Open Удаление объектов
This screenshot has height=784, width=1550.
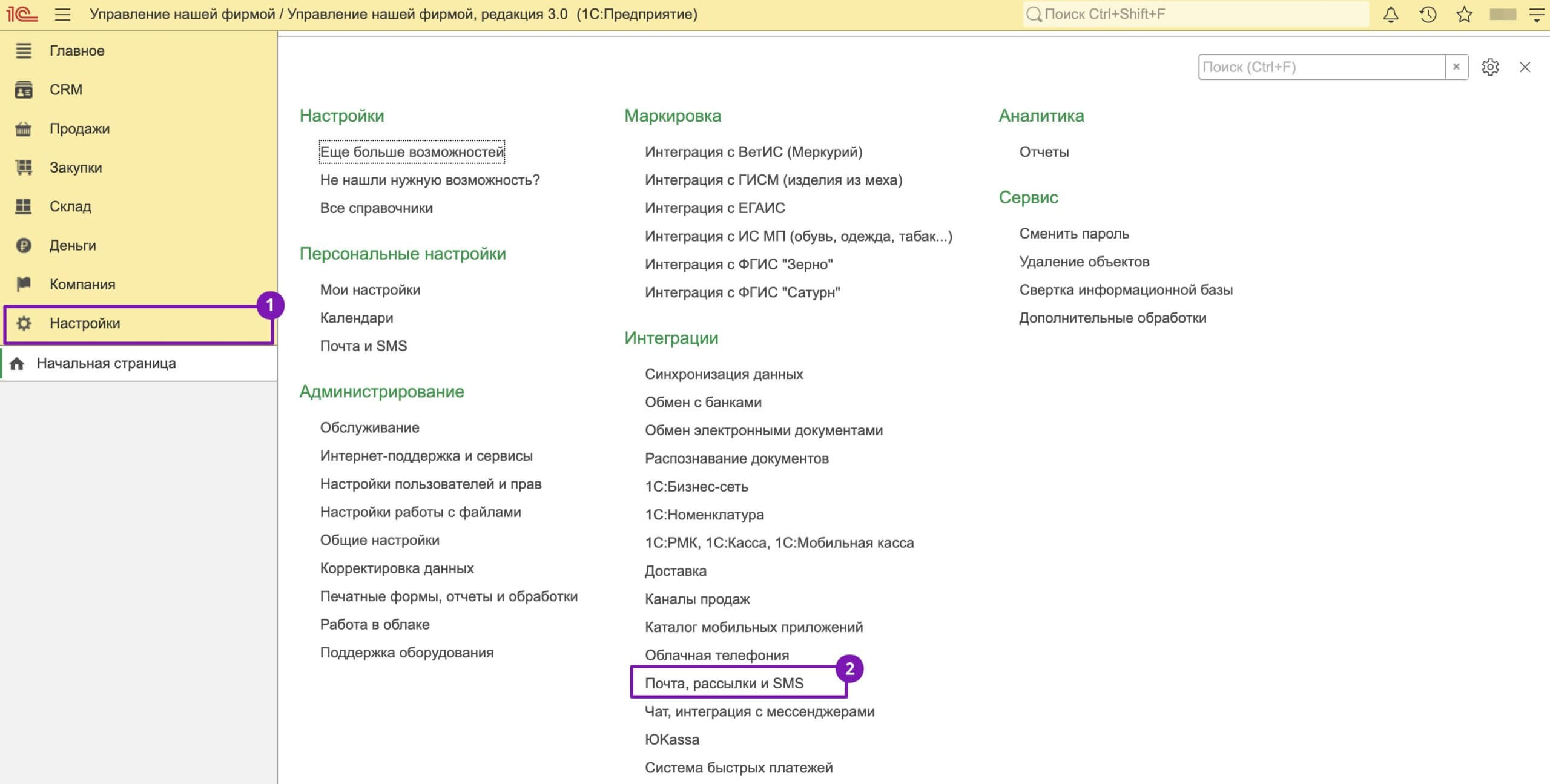1084,262
